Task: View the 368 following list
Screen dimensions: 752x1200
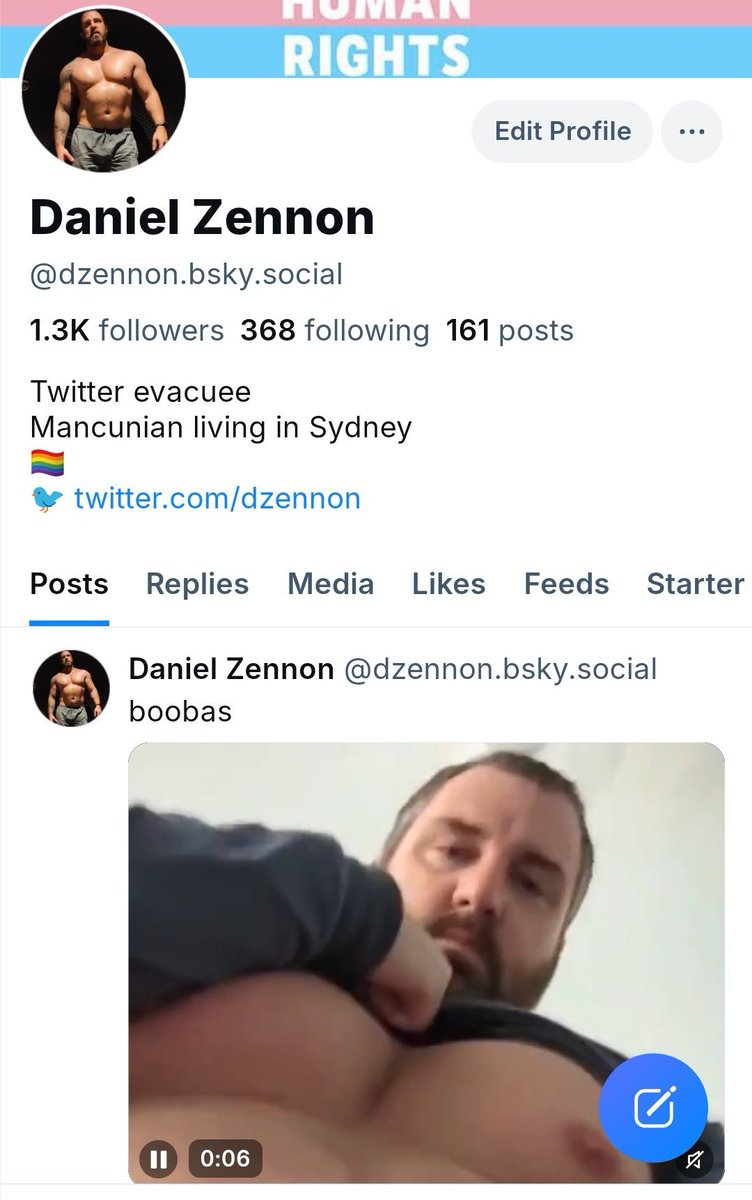Action: (x=334, y=330)
